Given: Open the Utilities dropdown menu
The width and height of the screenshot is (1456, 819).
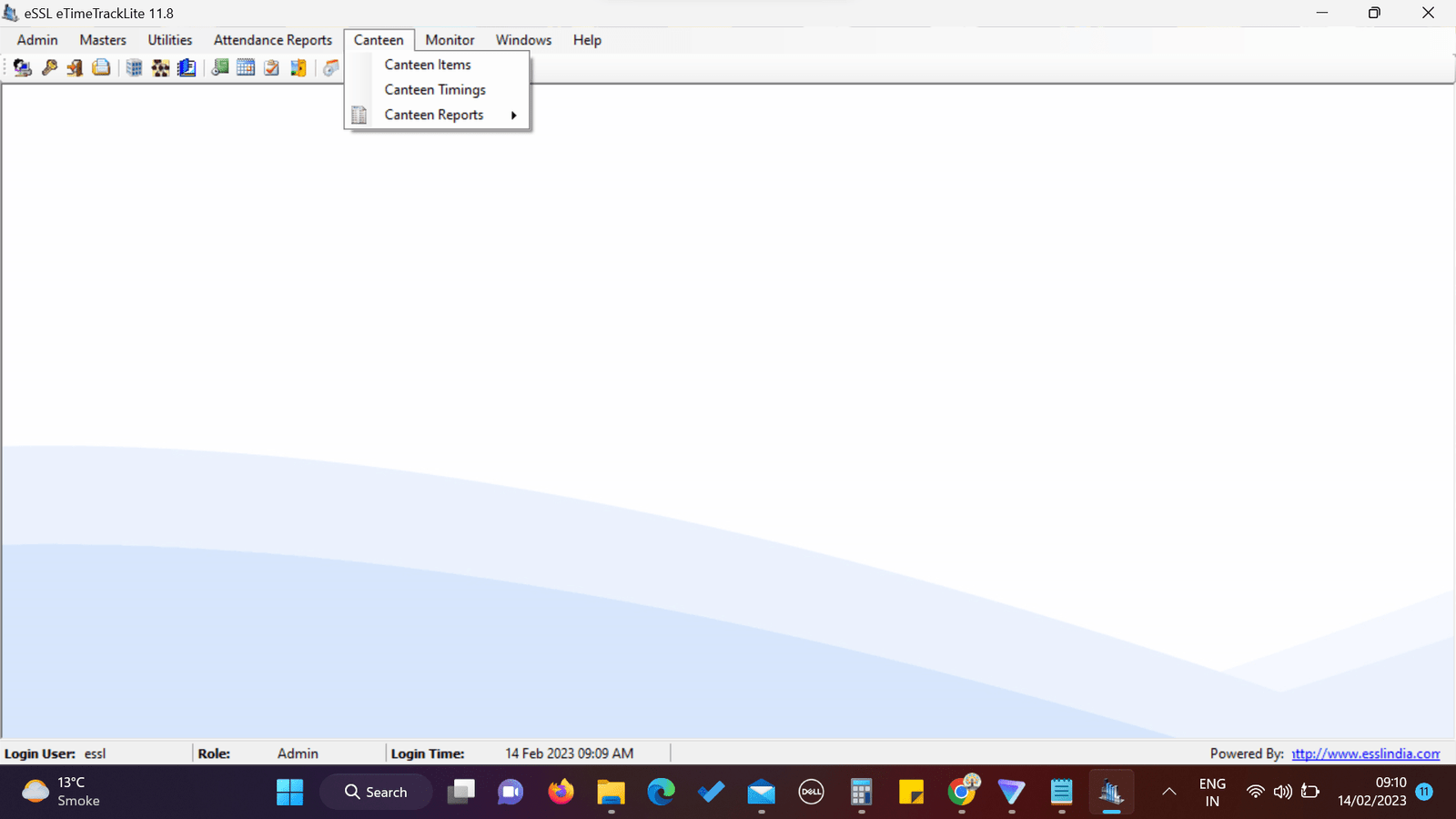Looking at the screenshot, I should click(170, 40).
